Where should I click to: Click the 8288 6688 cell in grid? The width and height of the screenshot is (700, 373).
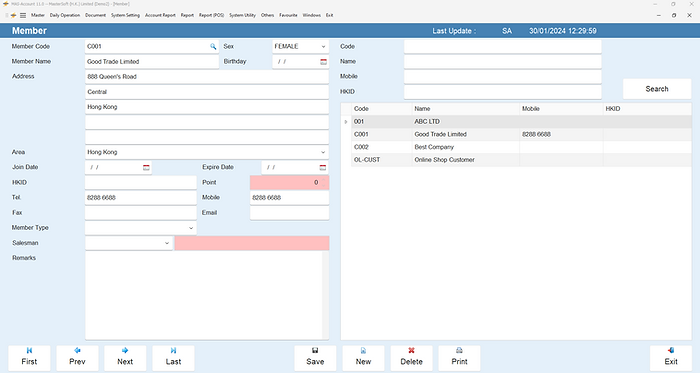[561, 134]
